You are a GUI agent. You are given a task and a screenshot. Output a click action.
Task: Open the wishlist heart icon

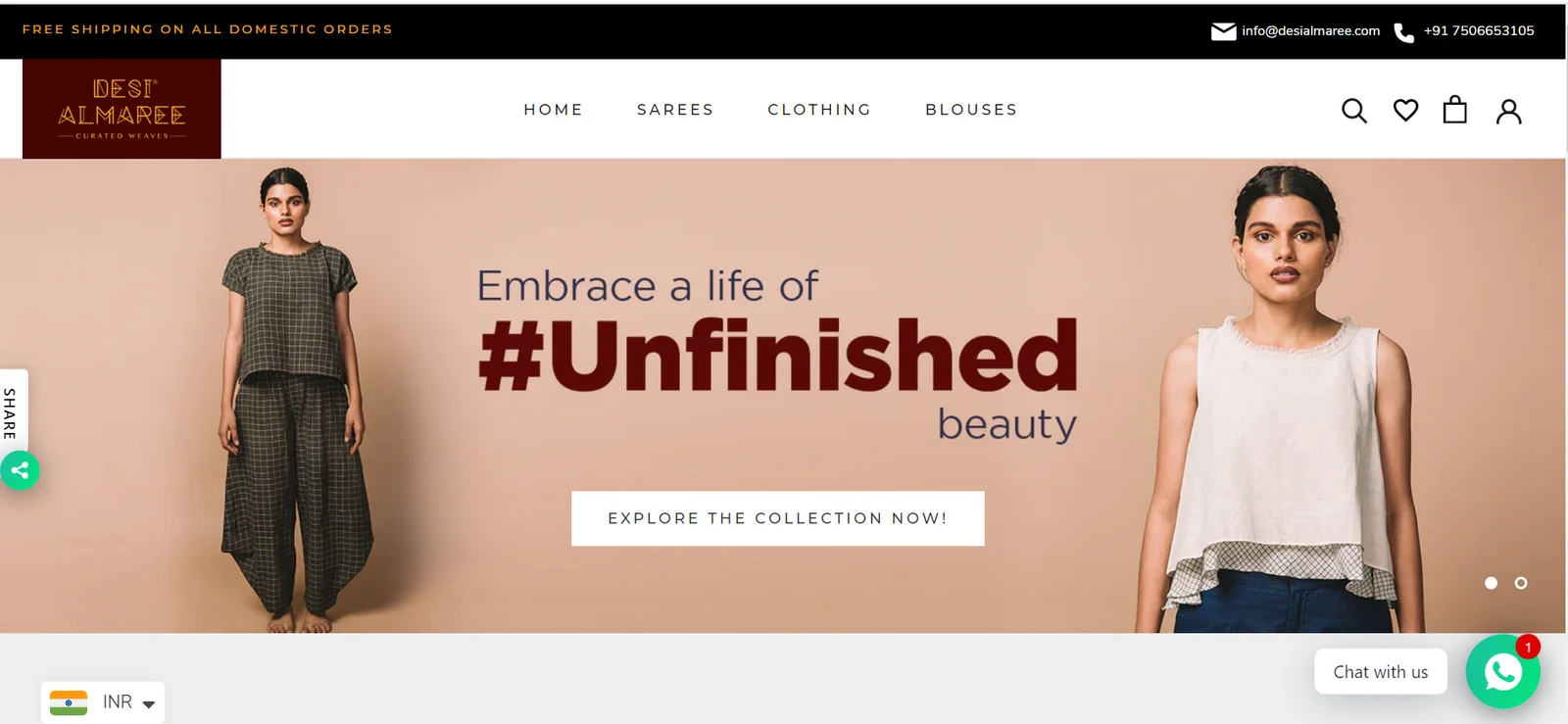point(1405,111)
